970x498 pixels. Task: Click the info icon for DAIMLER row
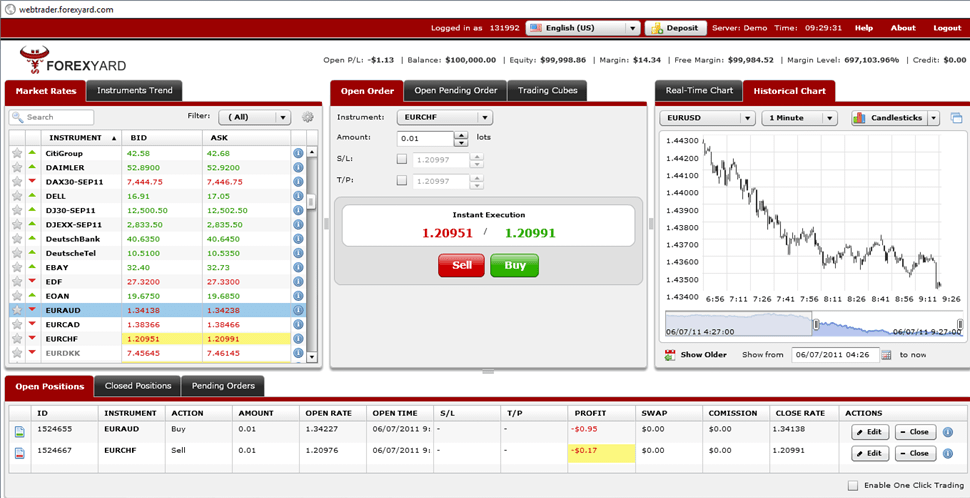click(x=298, y=167)
